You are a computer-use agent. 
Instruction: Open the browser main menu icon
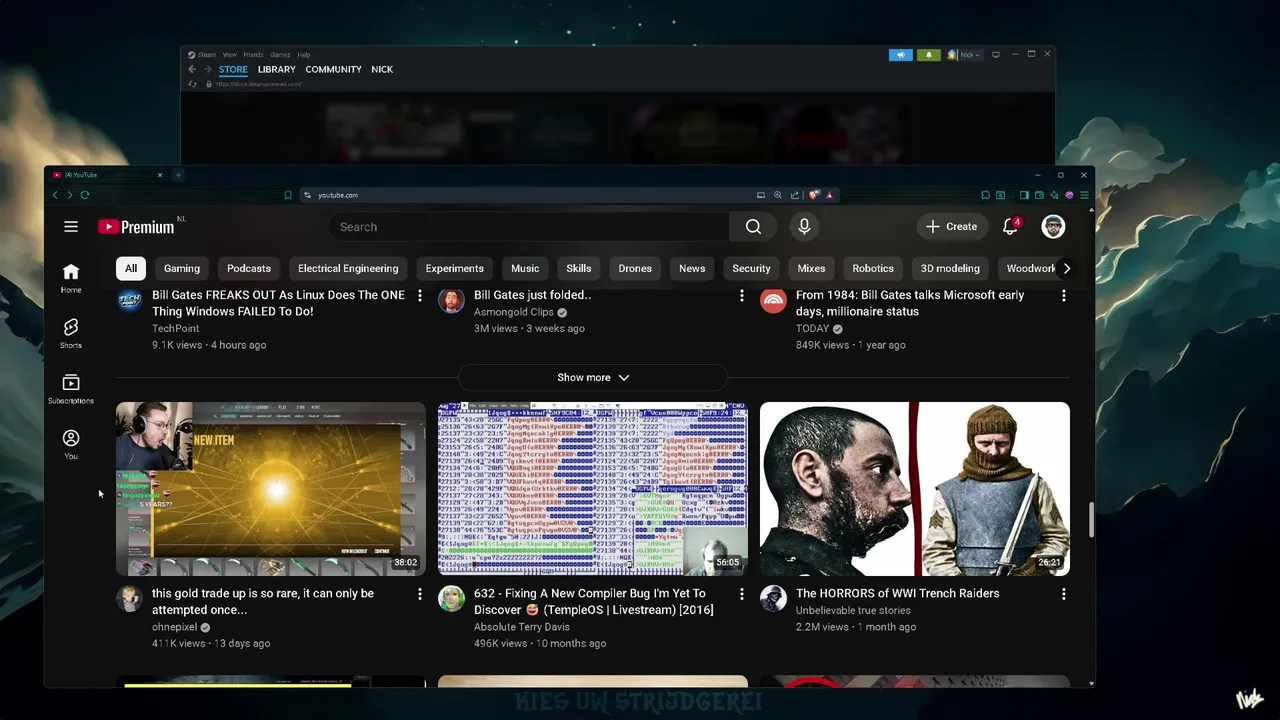pos(1084,195)
